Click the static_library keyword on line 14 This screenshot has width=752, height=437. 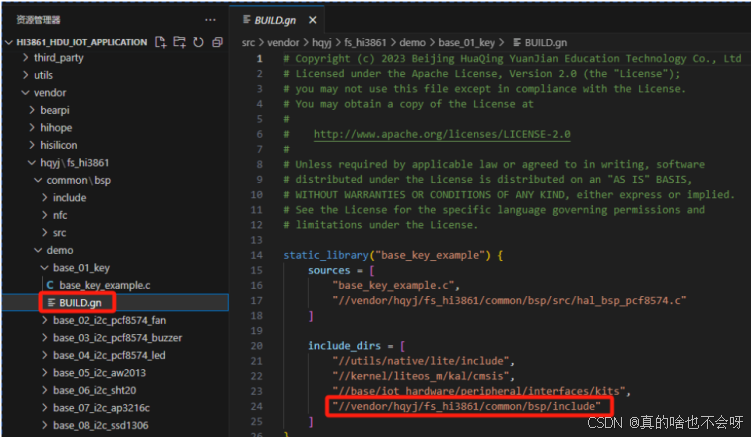tap(326, 255)
